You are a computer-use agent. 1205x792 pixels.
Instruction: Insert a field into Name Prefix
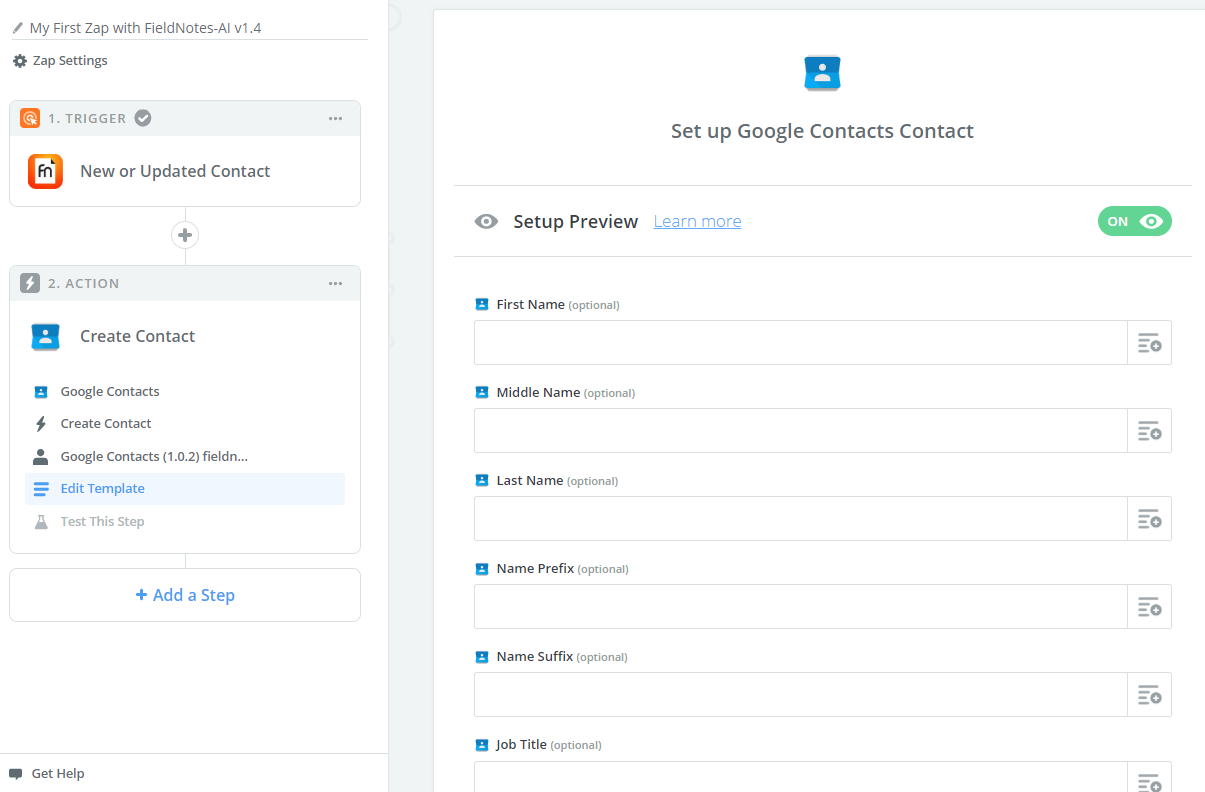point(1149,607)
